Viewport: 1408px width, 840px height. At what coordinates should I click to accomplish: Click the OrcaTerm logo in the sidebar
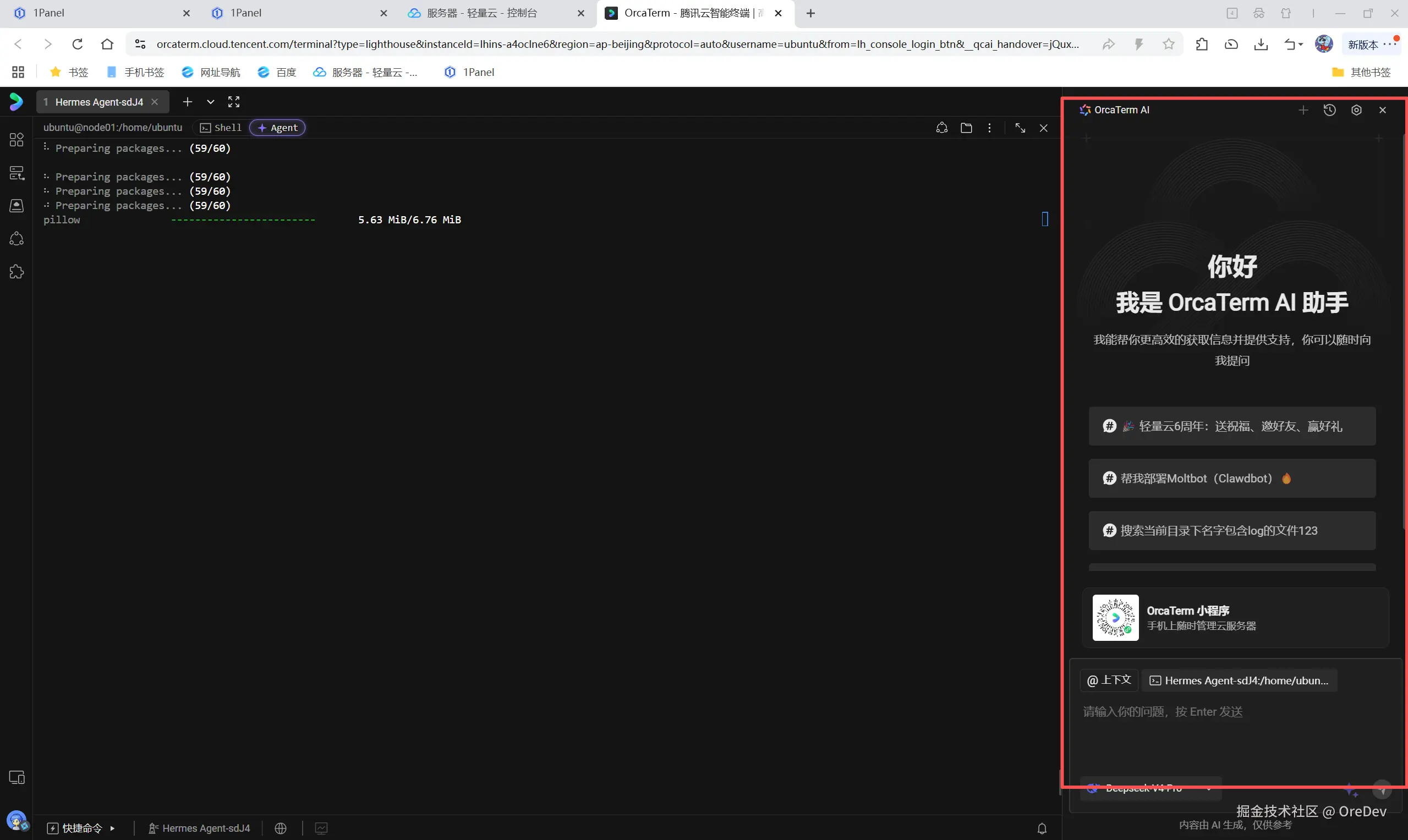click(17, 102)
